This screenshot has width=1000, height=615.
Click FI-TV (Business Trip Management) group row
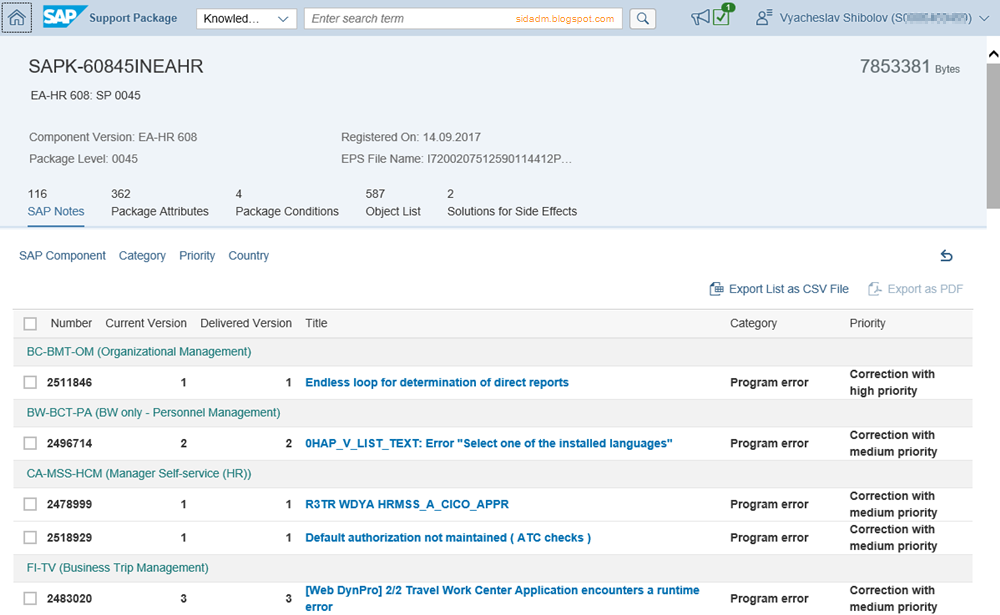point(492,568)
